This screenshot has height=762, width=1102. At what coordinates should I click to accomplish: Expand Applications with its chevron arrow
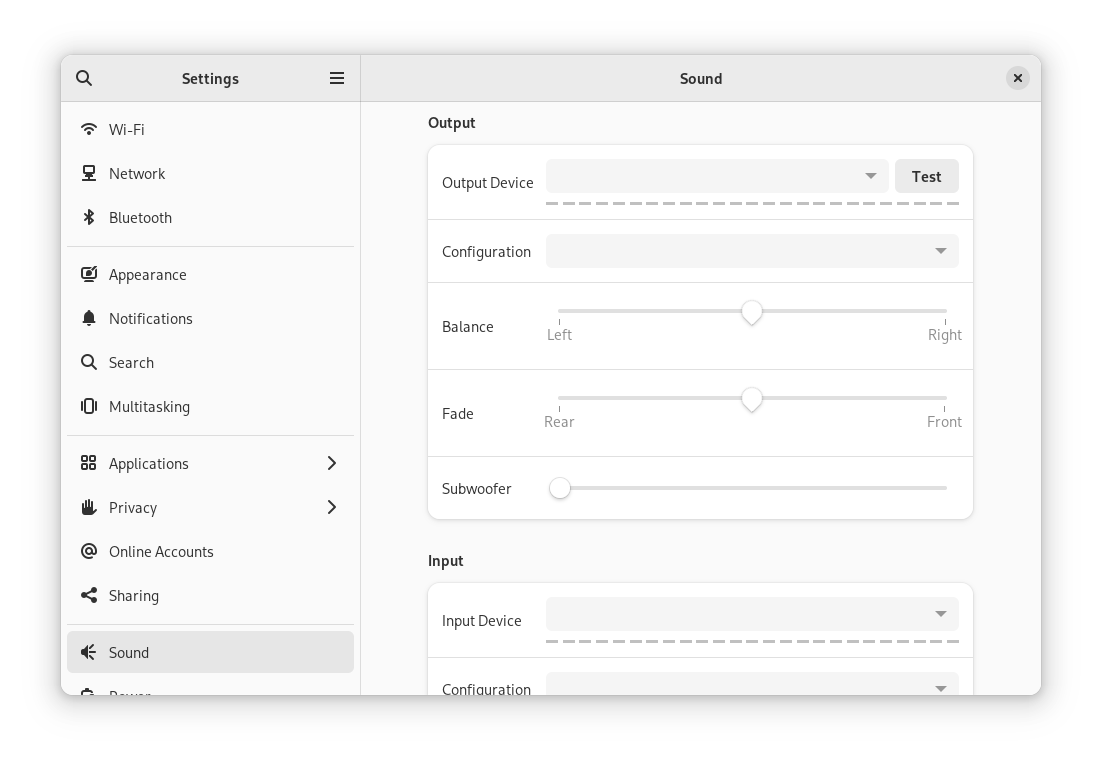coord(332,463)
